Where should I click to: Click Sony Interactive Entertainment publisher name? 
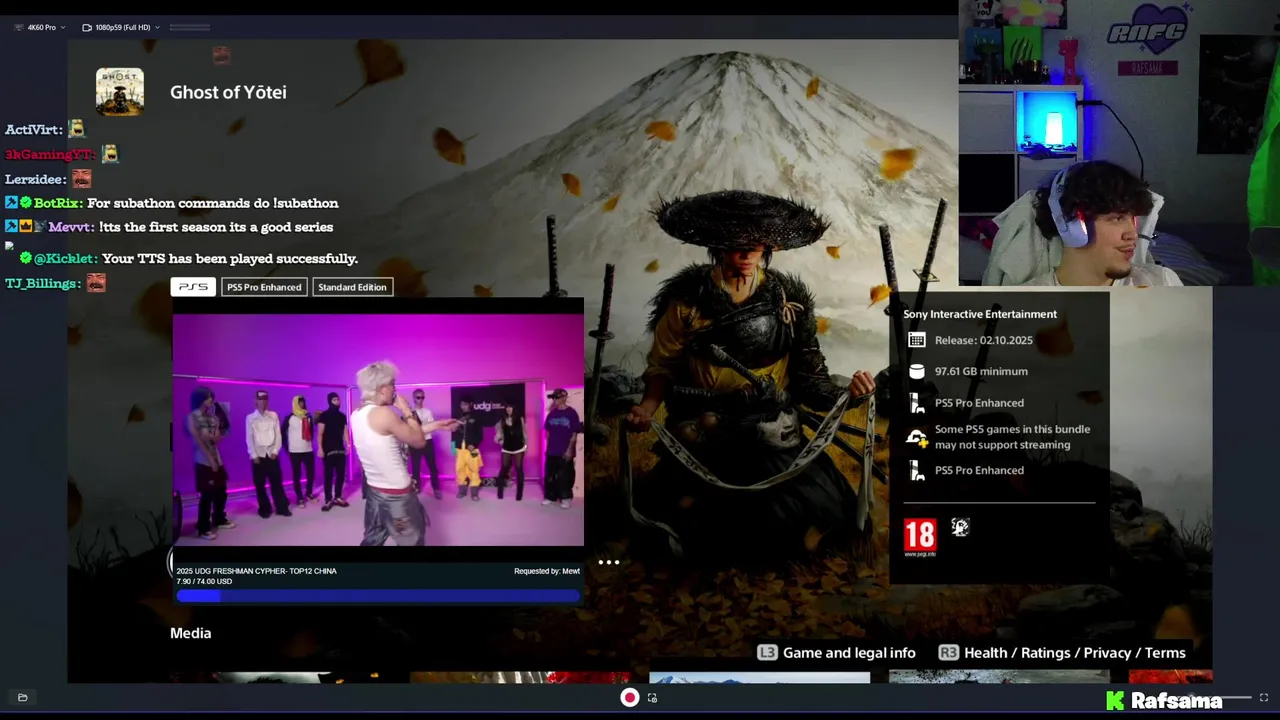[x=980, y=314]
